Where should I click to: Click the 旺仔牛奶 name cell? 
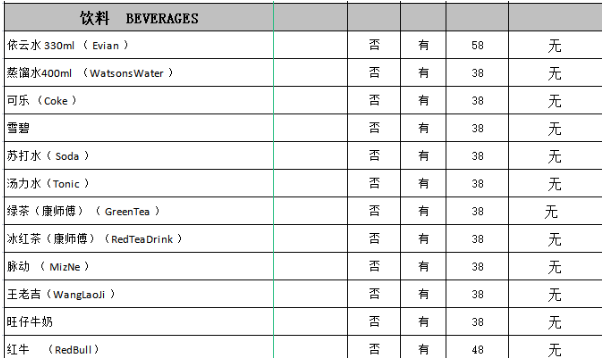pyautogui.click(x=139, y=322)
